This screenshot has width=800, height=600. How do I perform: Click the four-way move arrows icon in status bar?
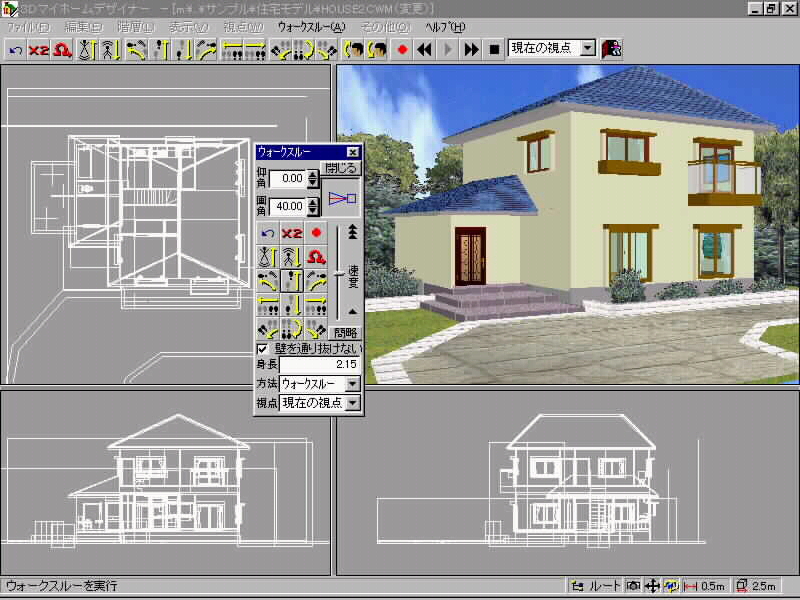point(652,586)
